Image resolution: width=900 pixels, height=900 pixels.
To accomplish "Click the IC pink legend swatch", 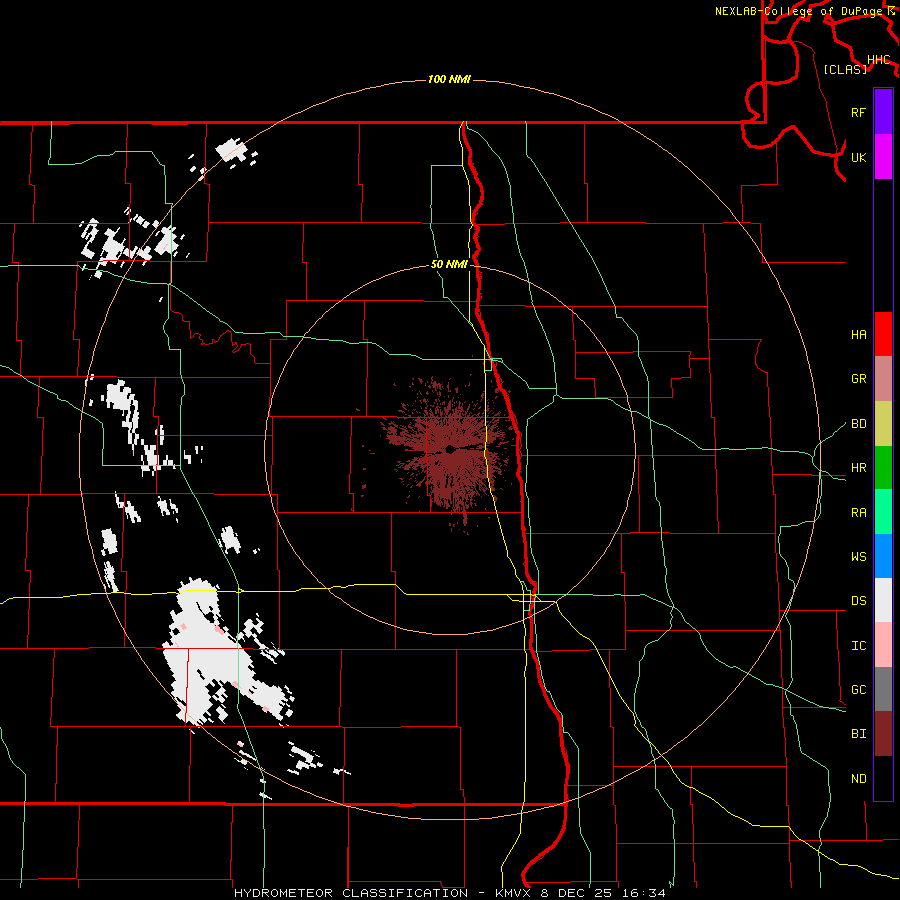I will point(883,645).
